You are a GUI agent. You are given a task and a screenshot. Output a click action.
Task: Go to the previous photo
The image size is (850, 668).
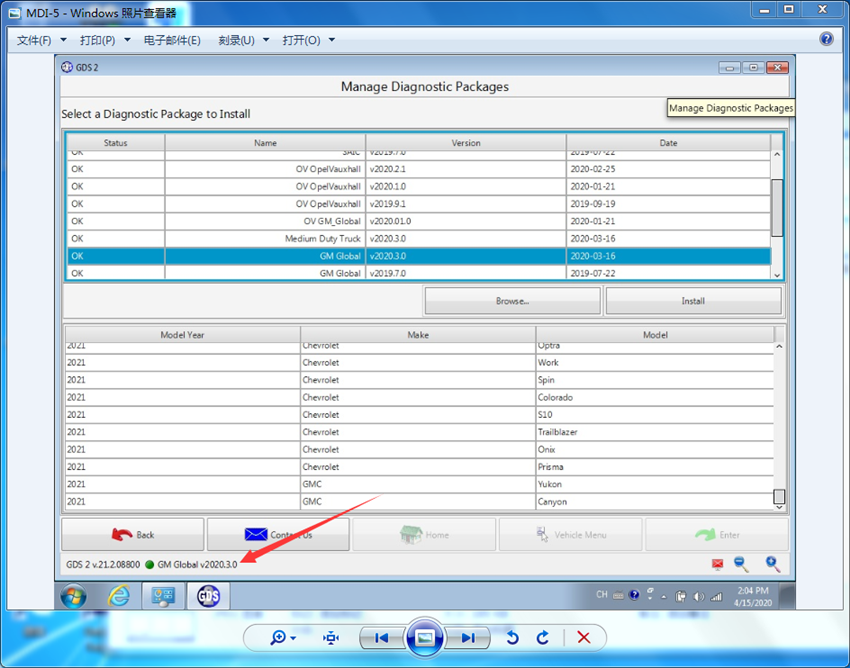(x=382, y=638)
